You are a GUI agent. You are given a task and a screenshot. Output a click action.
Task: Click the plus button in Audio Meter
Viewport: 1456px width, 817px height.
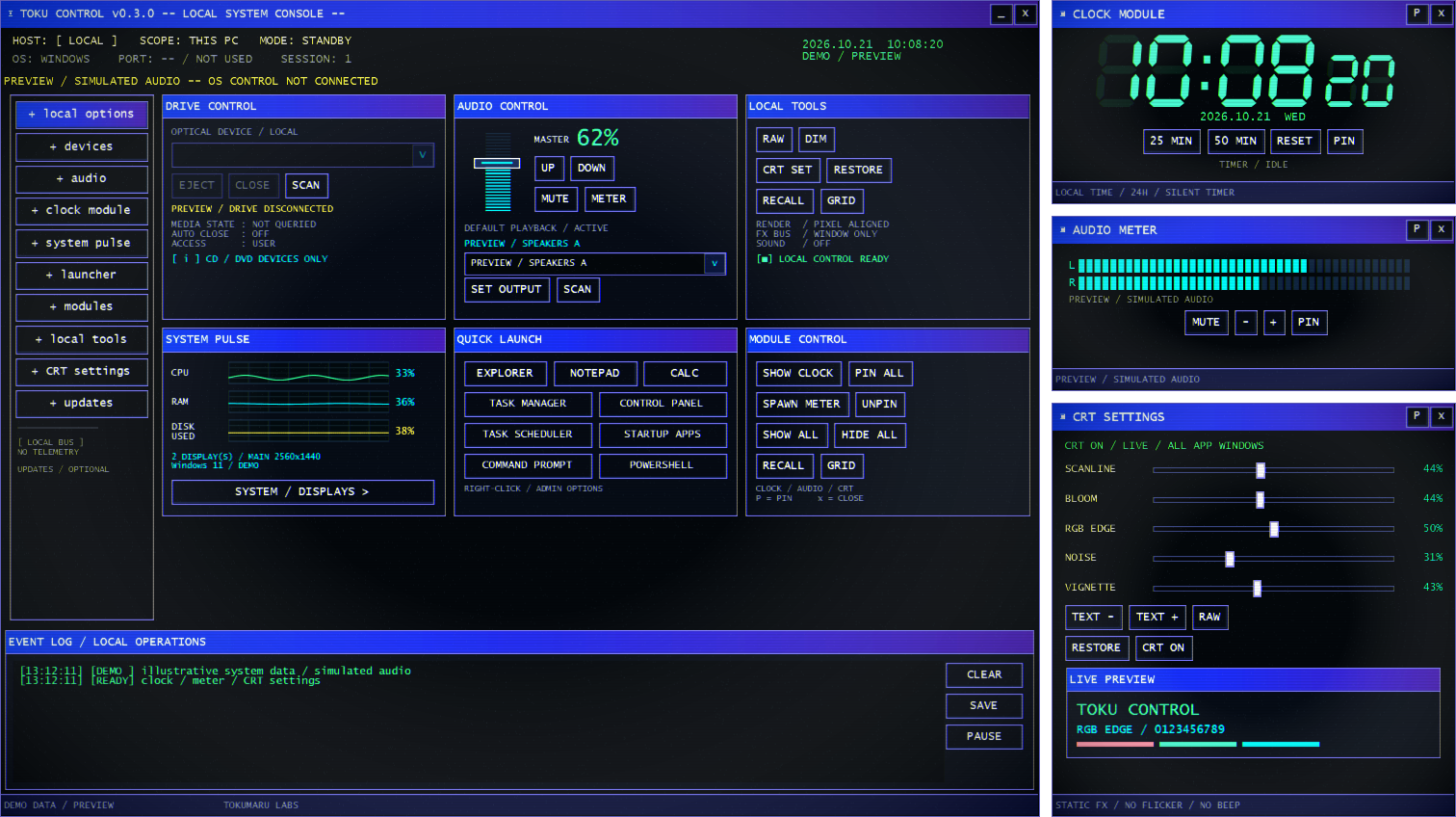[1273, 323]
